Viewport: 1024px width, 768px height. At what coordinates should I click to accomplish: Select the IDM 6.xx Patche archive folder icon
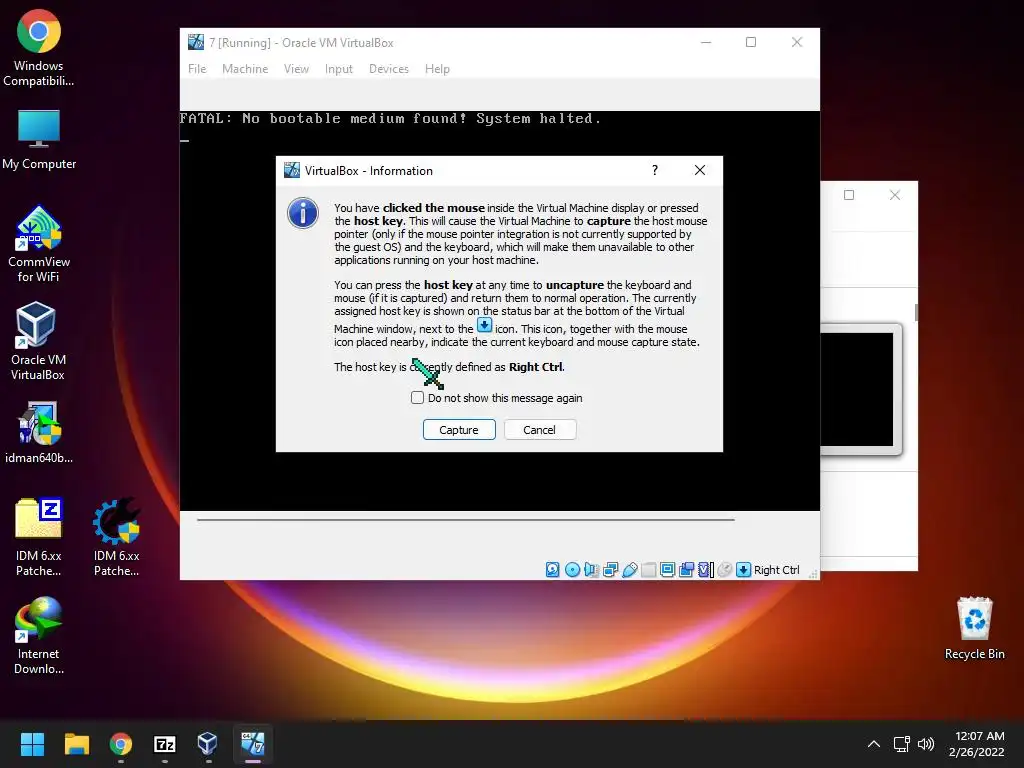click(39, 537)
